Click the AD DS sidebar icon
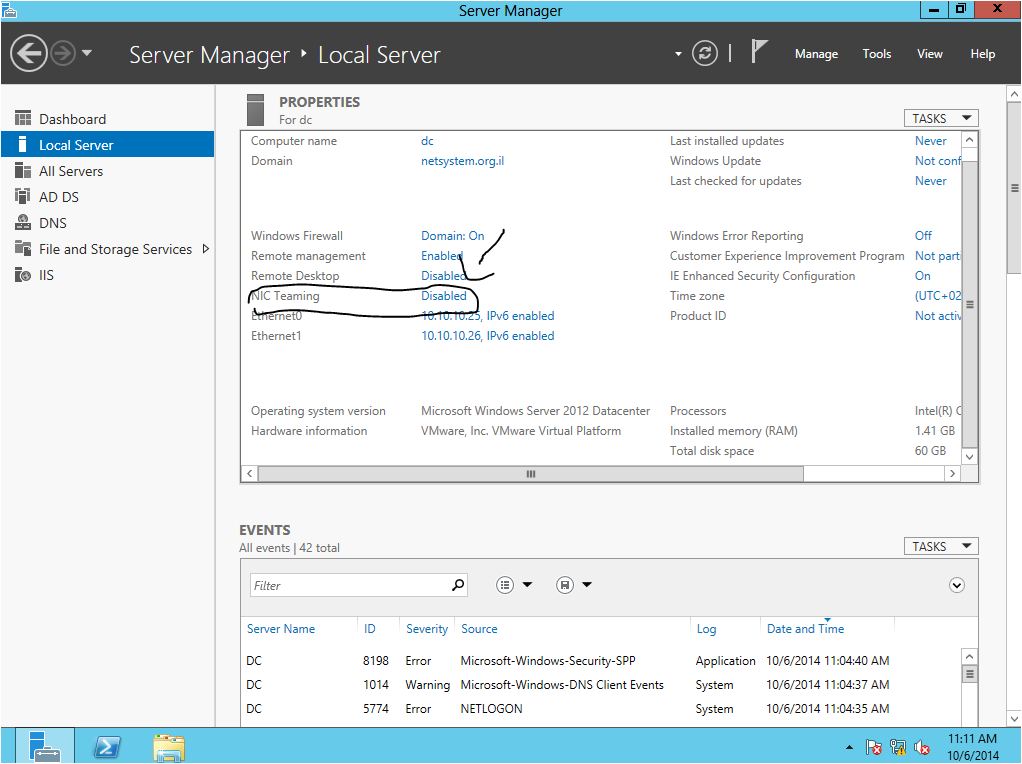1022x764 pixels. tap(23, 196)
